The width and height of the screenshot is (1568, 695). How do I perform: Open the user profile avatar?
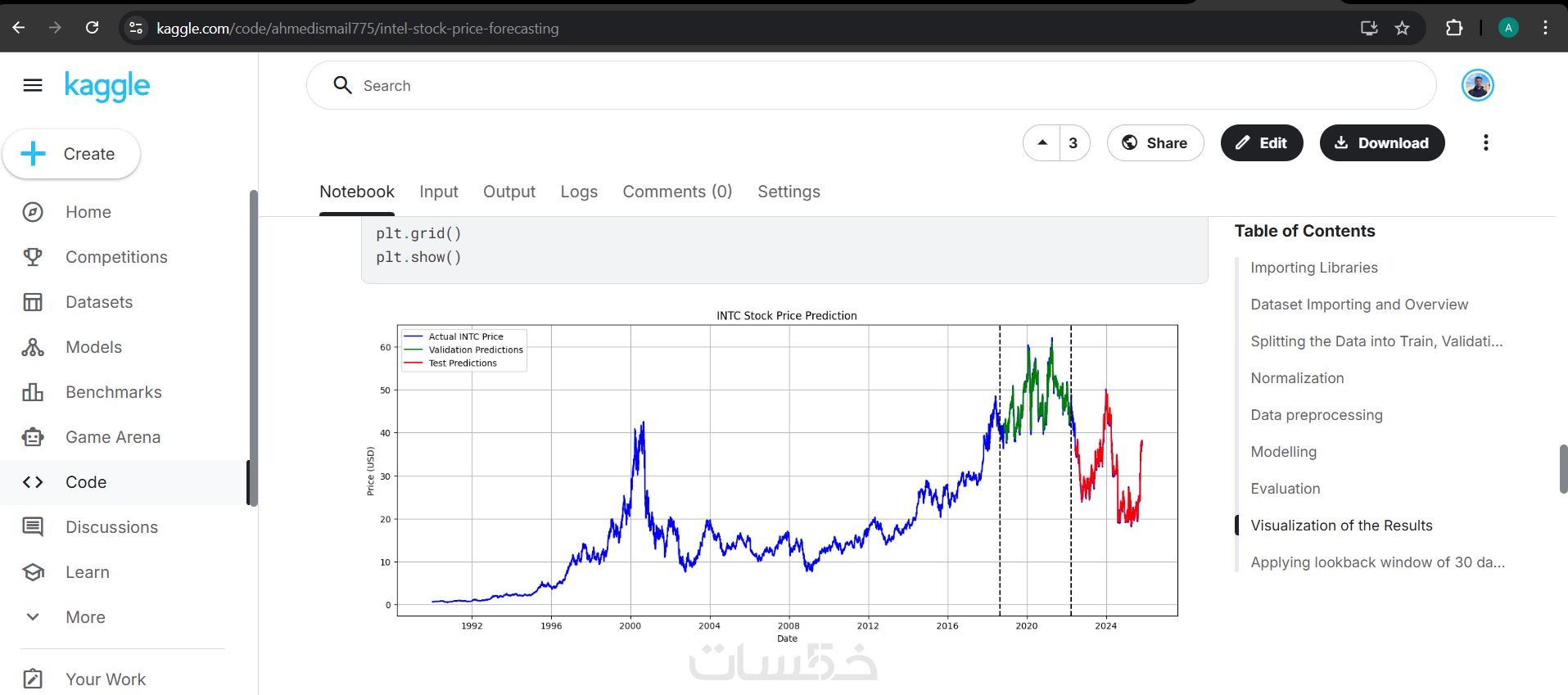tap(1477, 85)
